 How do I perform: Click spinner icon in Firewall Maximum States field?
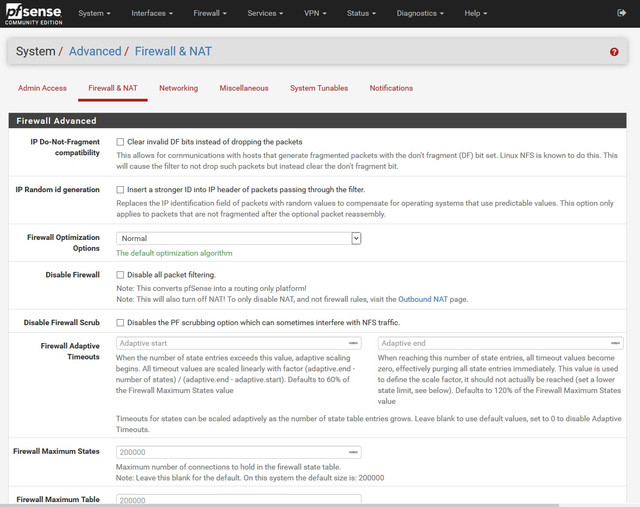353,452
